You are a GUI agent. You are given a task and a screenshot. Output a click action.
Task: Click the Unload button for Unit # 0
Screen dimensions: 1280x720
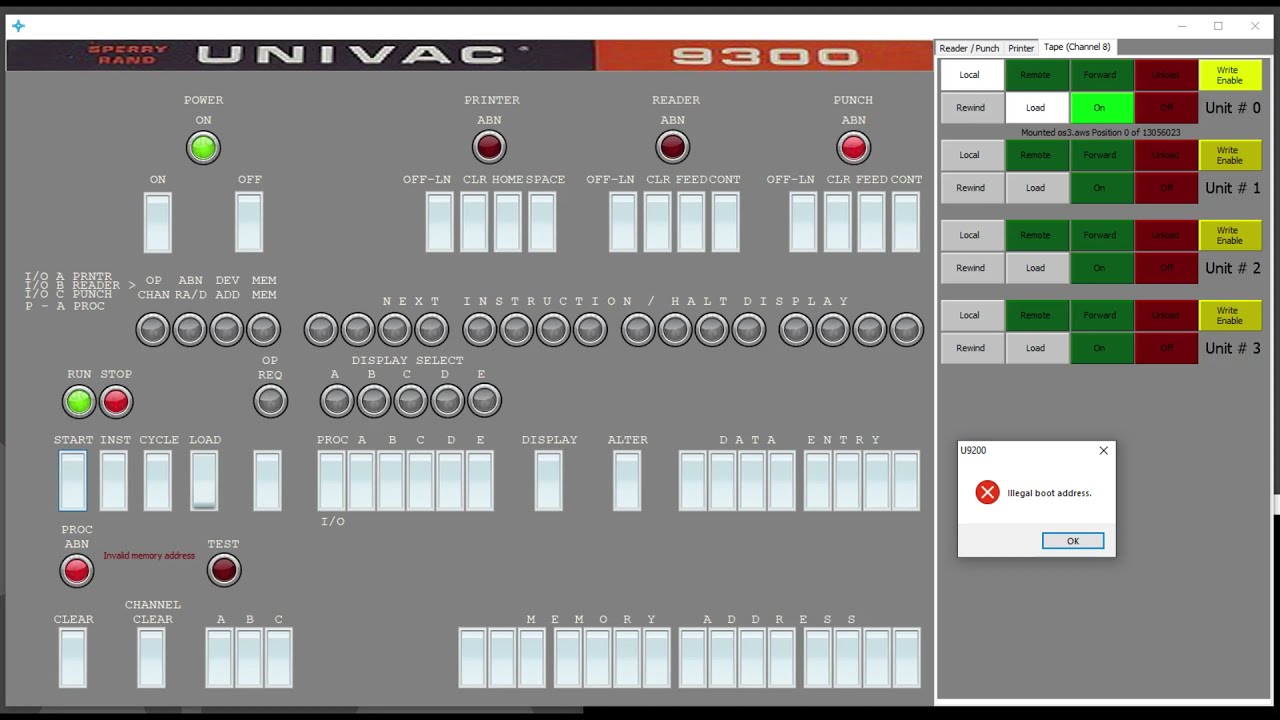1165,75
